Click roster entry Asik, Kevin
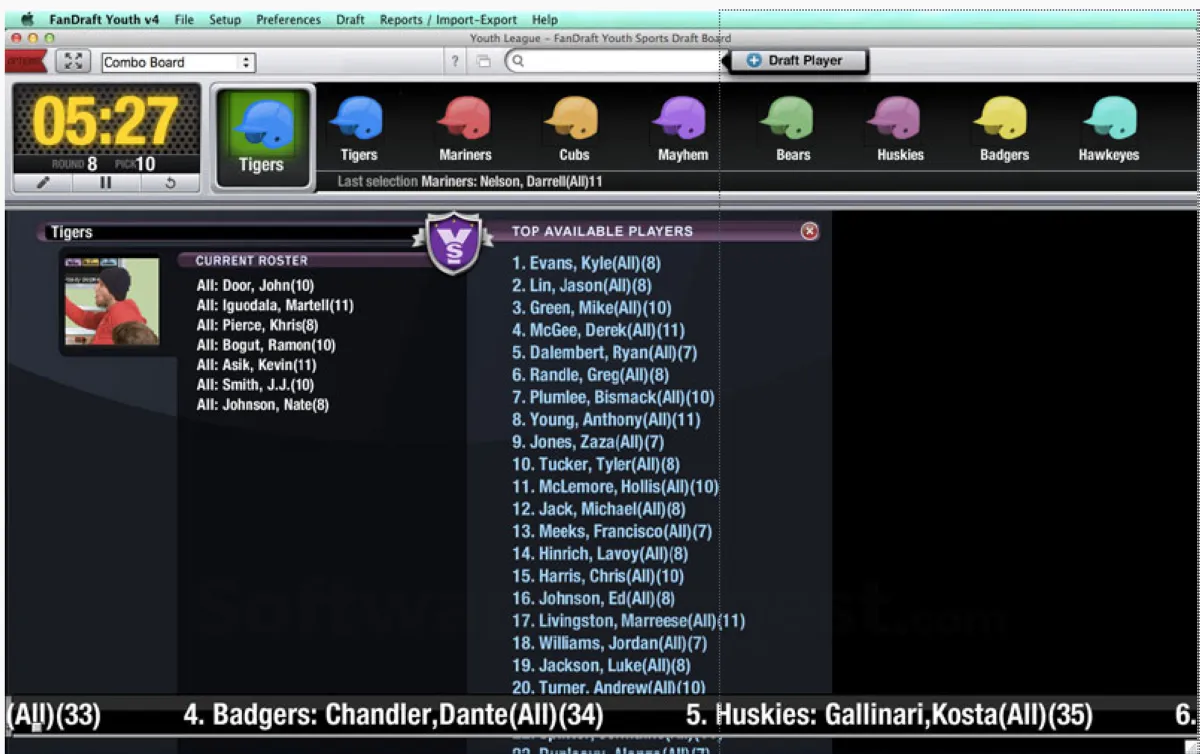The image size is (1200, 754). click(x=257, y=365)
